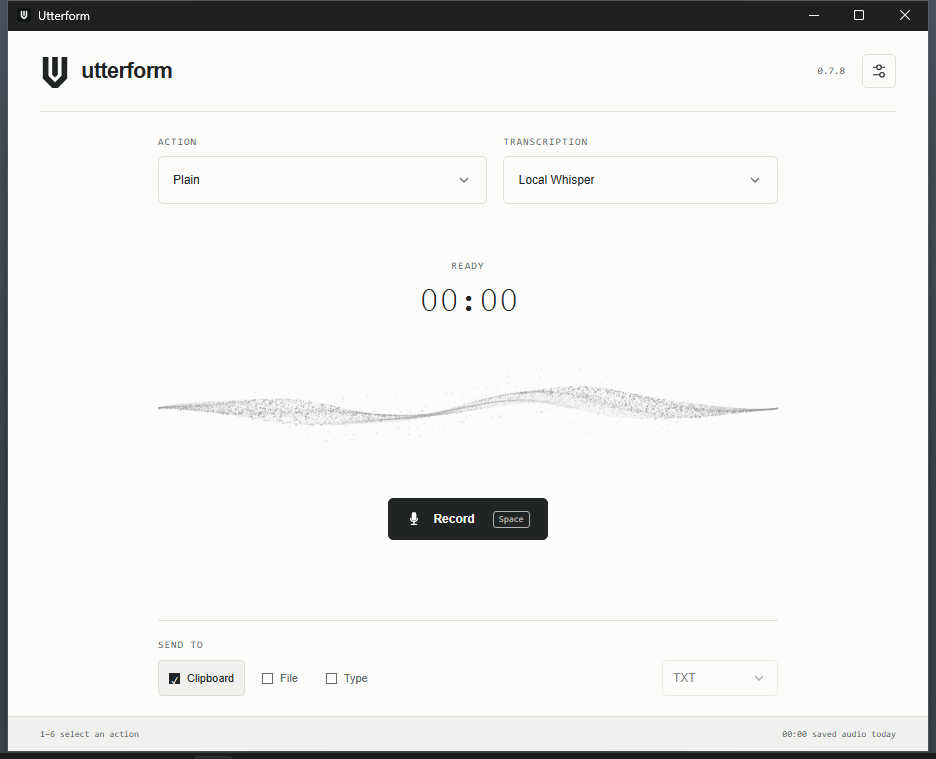This screenshot has height=759, width=936.
Task: Enable the File send-to checkbox
Action: click(x=267, y=678)
